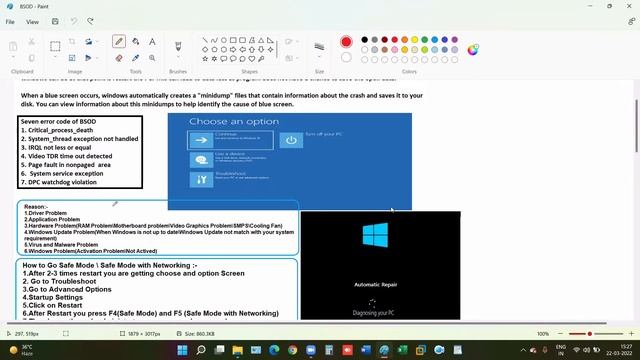Open the View menu
The height and width of the screenshot is (360, 640).
(32, 22)
